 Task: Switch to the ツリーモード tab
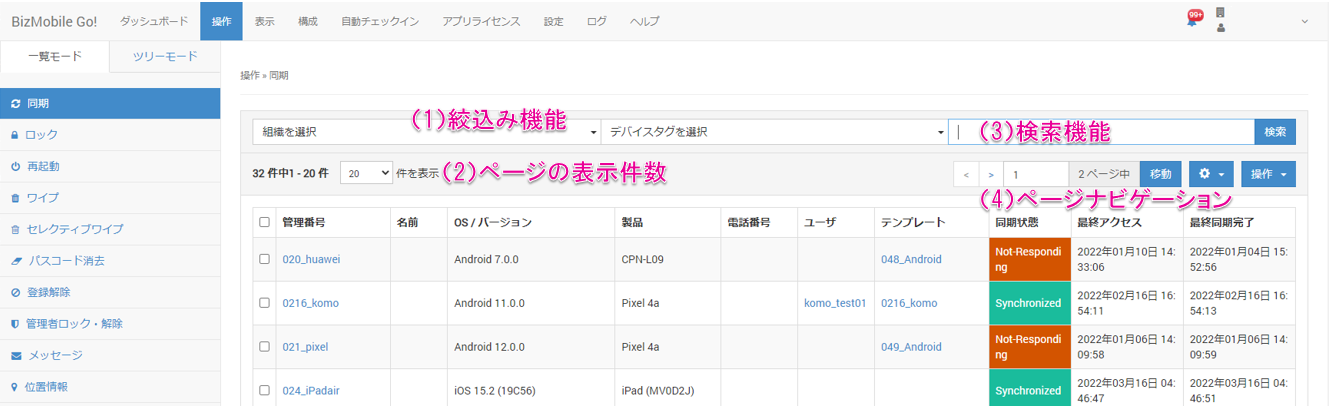165,56
